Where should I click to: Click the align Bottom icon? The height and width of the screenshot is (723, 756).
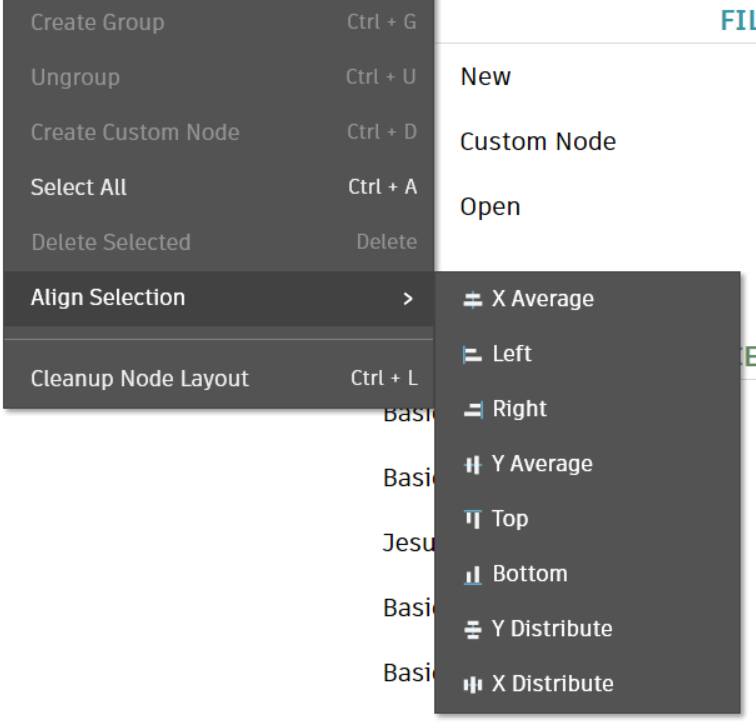(x=473, y=574)
